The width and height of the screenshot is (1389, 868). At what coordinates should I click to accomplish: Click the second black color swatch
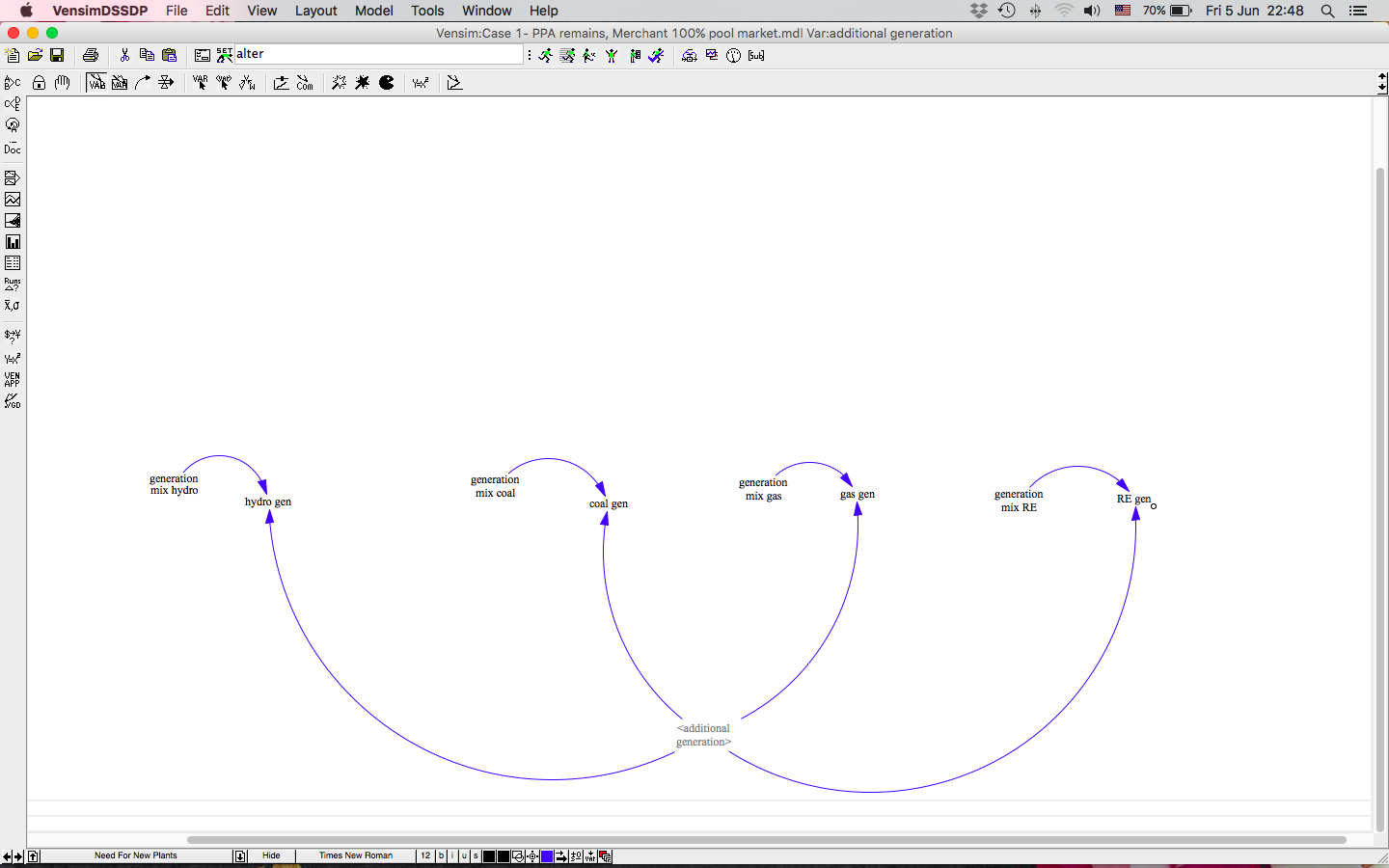pos(504,856)
